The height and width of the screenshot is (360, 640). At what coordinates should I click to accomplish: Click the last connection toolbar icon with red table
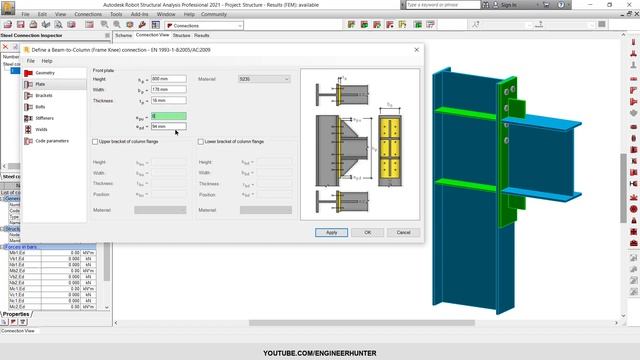[430, 25]
